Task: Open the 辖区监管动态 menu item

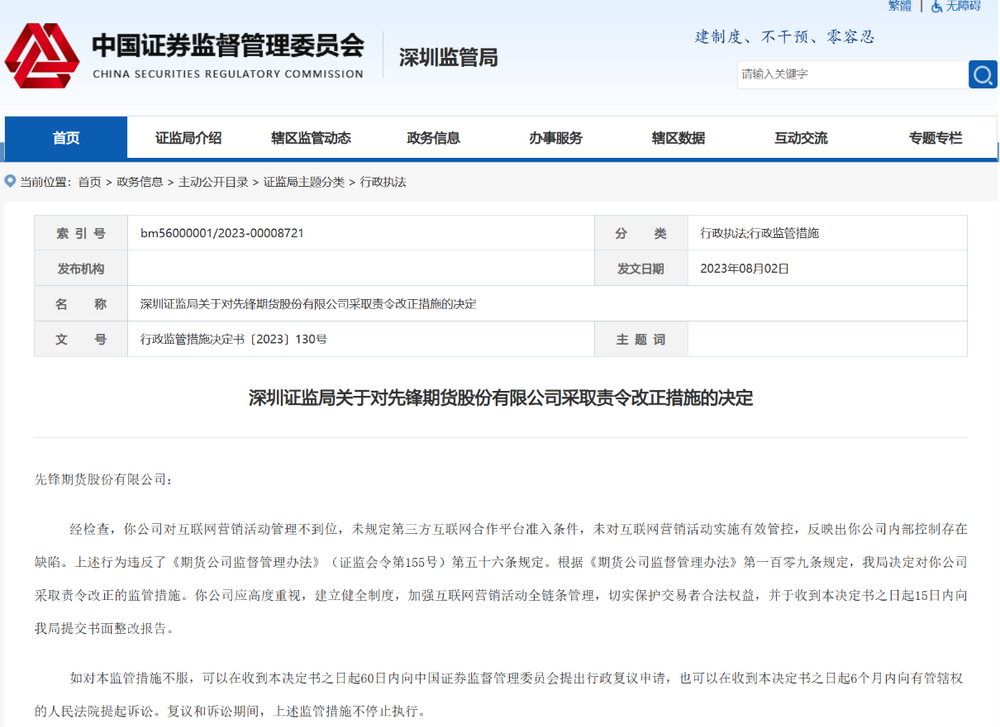Action: pyautogui.click(x=311, y=138)
